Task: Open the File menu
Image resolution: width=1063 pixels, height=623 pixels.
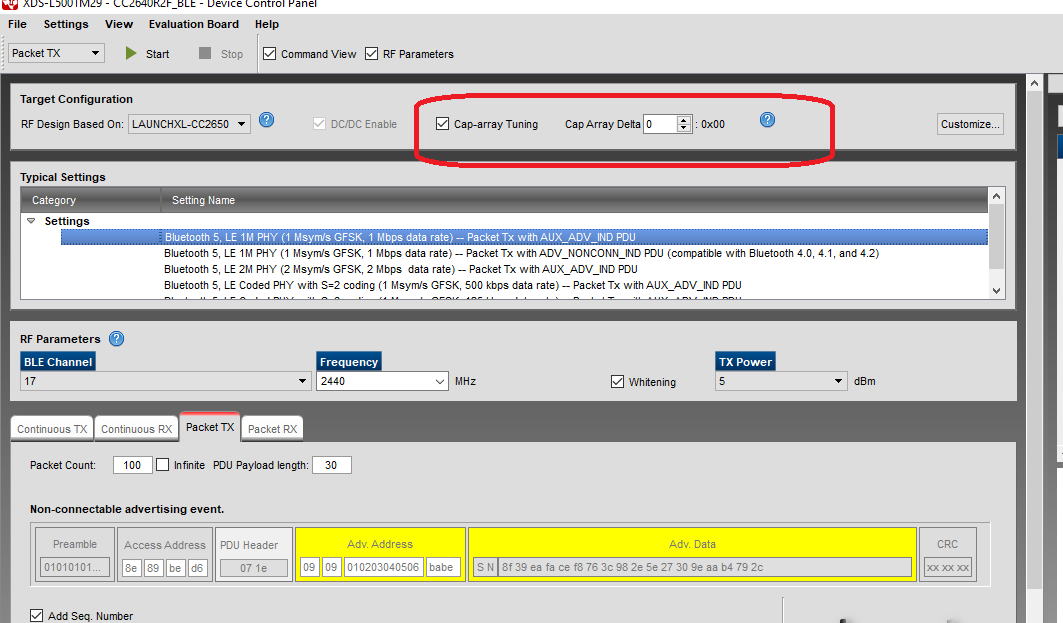Action: click(18, 24)
